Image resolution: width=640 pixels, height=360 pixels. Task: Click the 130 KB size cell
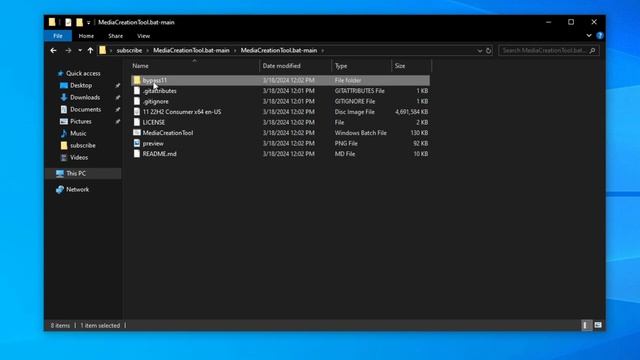[x=419, y=133]
